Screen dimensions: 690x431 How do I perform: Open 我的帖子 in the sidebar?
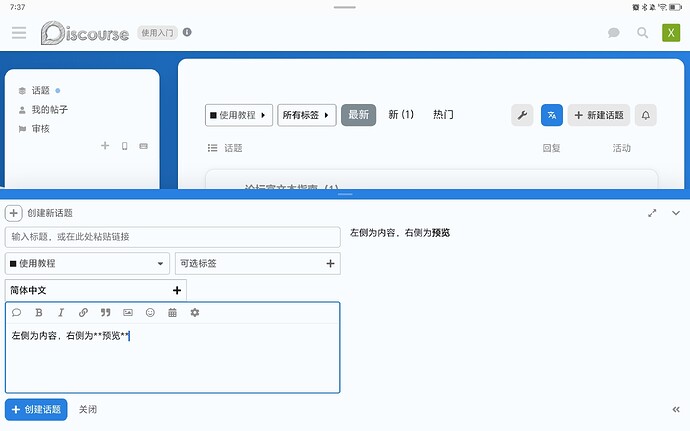point(49,110)
